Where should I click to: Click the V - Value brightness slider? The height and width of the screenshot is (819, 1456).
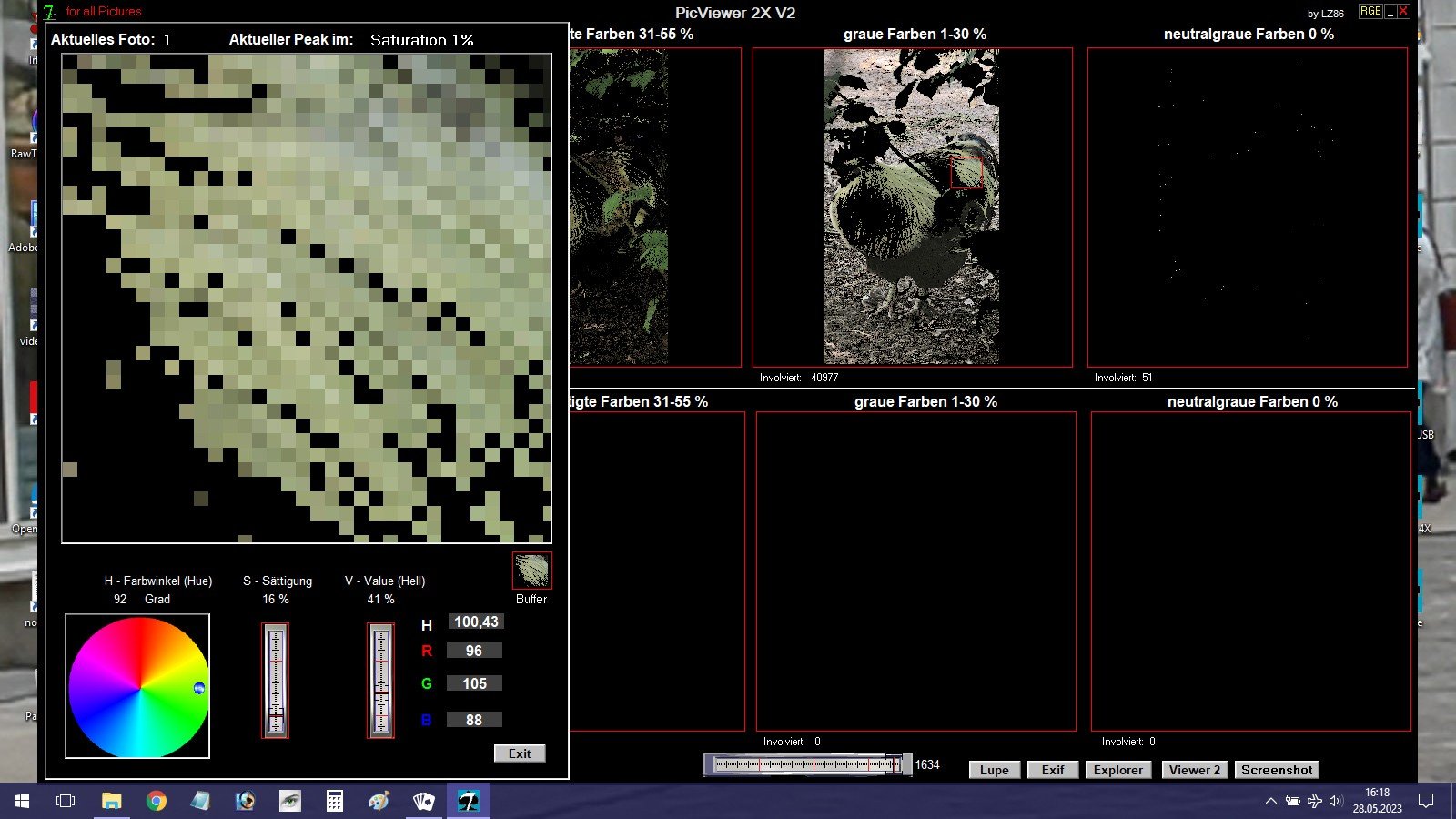[380, 680]
